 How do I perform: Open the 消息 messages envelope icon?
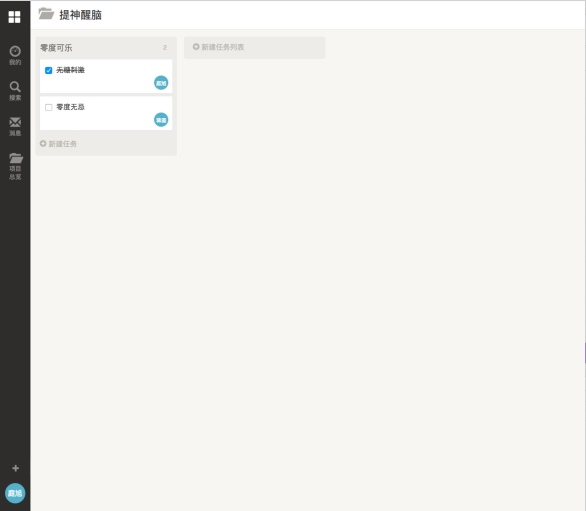(x=15, y=126)
